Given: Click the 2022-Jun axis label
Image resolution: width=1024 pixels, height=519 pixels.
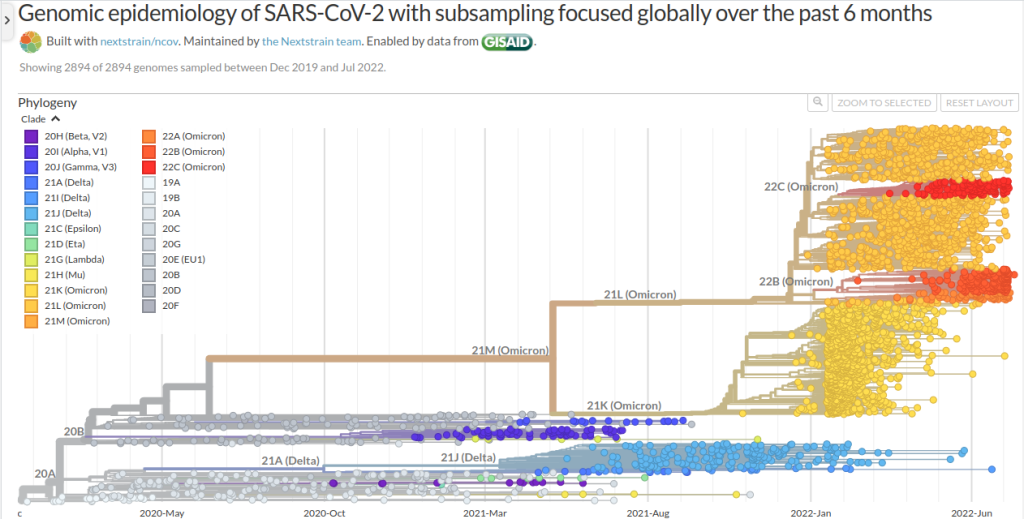Looking at the screenshot, I should coord(972,513).
